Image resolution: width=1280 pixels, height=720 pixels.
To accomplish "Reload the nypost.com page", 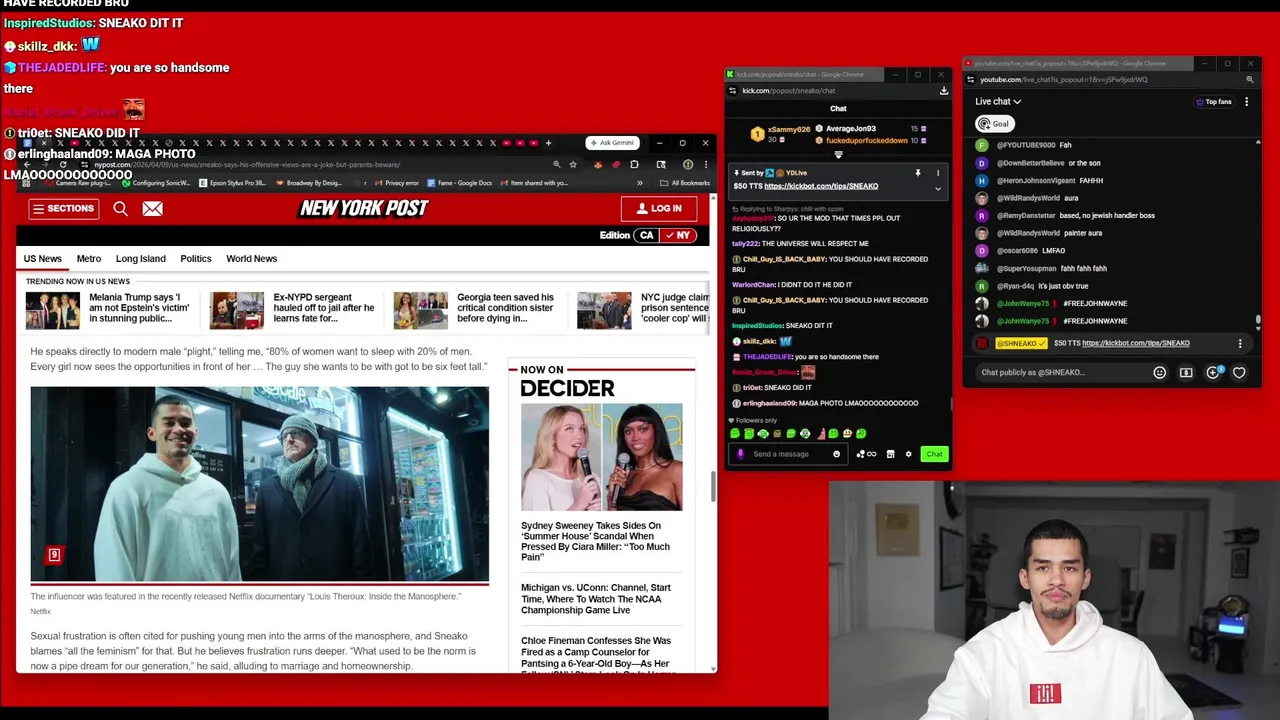I will pos(63,165).
